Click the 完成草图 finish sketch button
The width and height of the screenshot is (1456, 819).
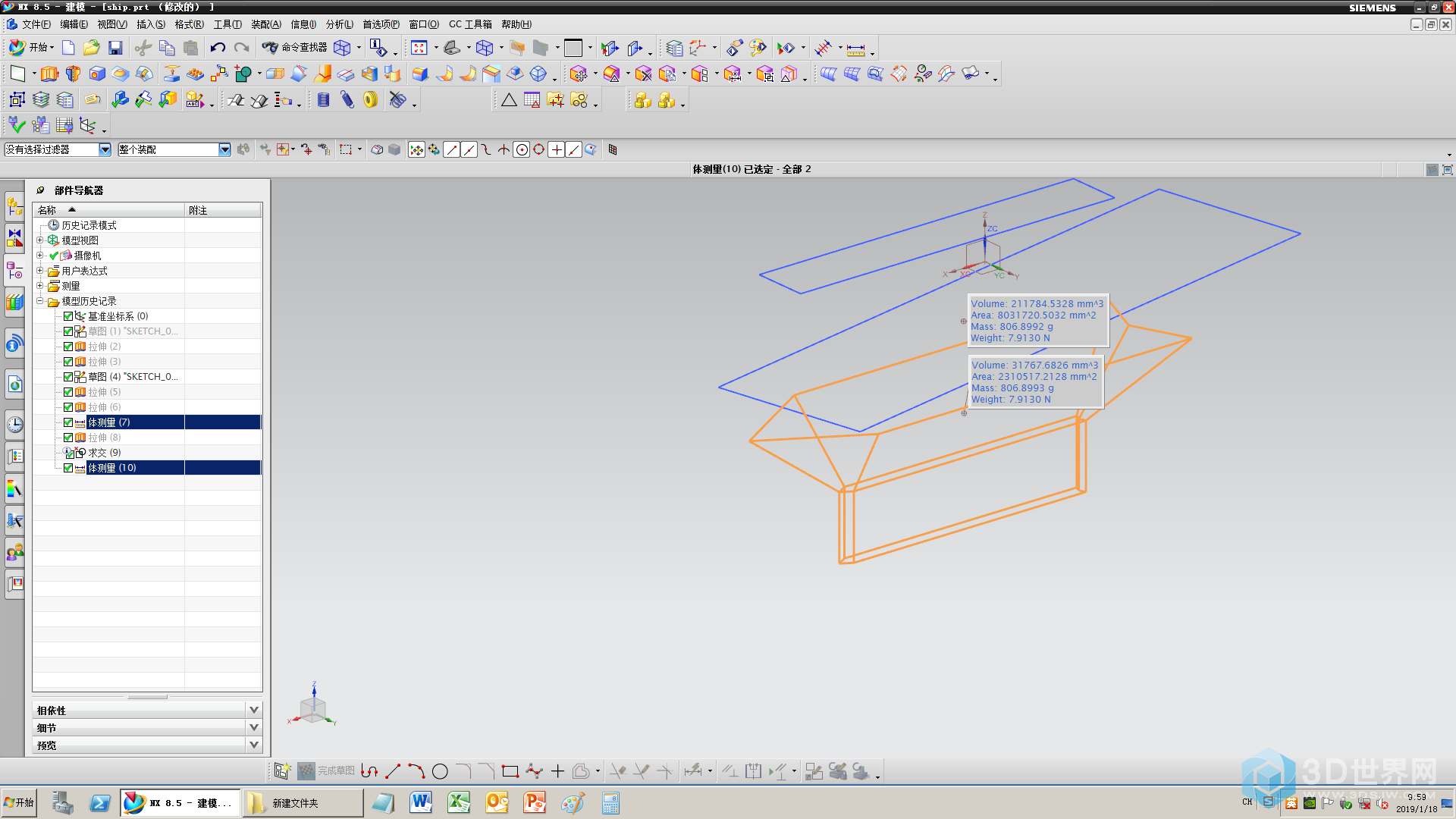[326, 771]
